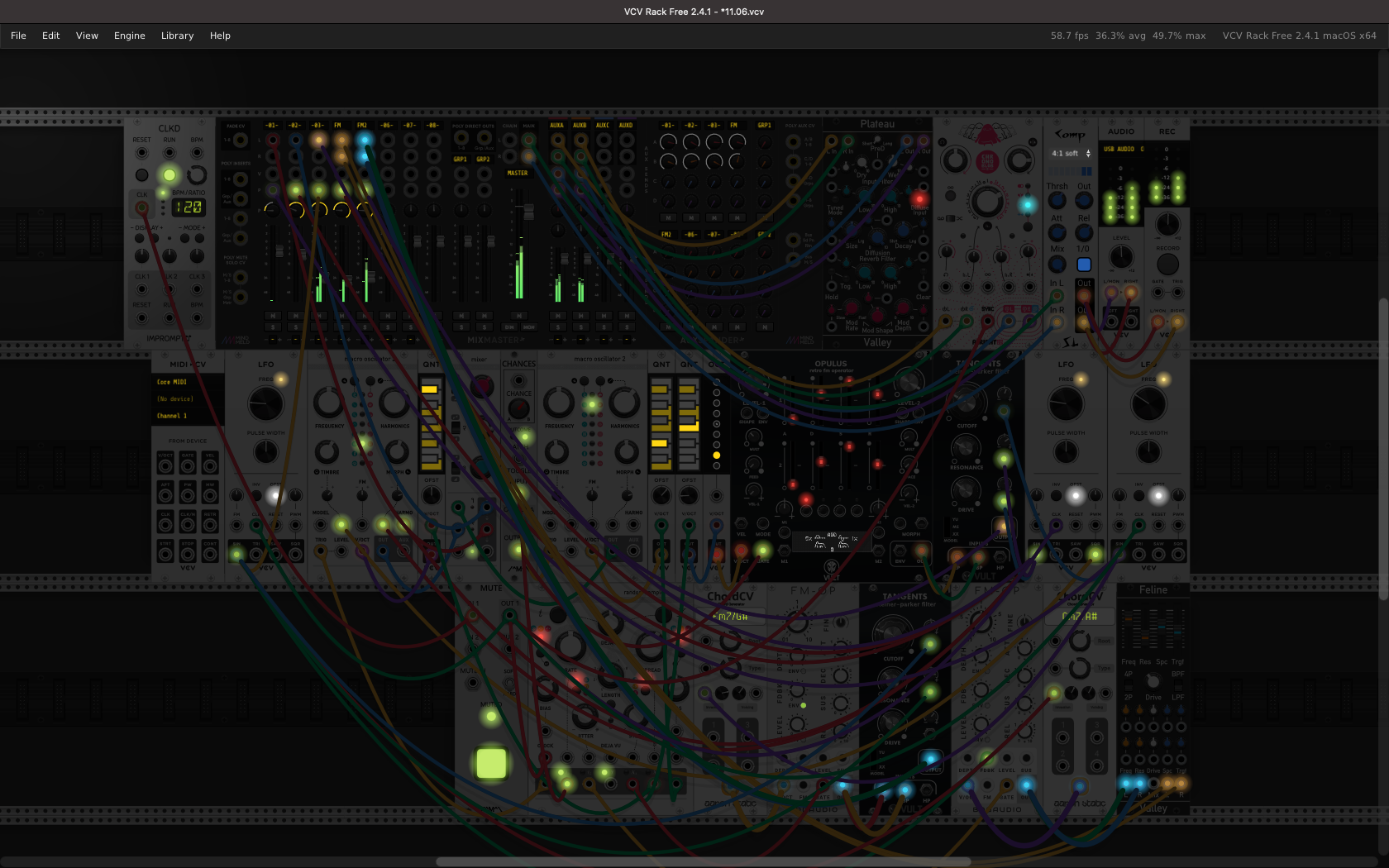Mute channel -01- on MixMaster
The width and height of the screenshot is (1389, 868).
point(272,315)
